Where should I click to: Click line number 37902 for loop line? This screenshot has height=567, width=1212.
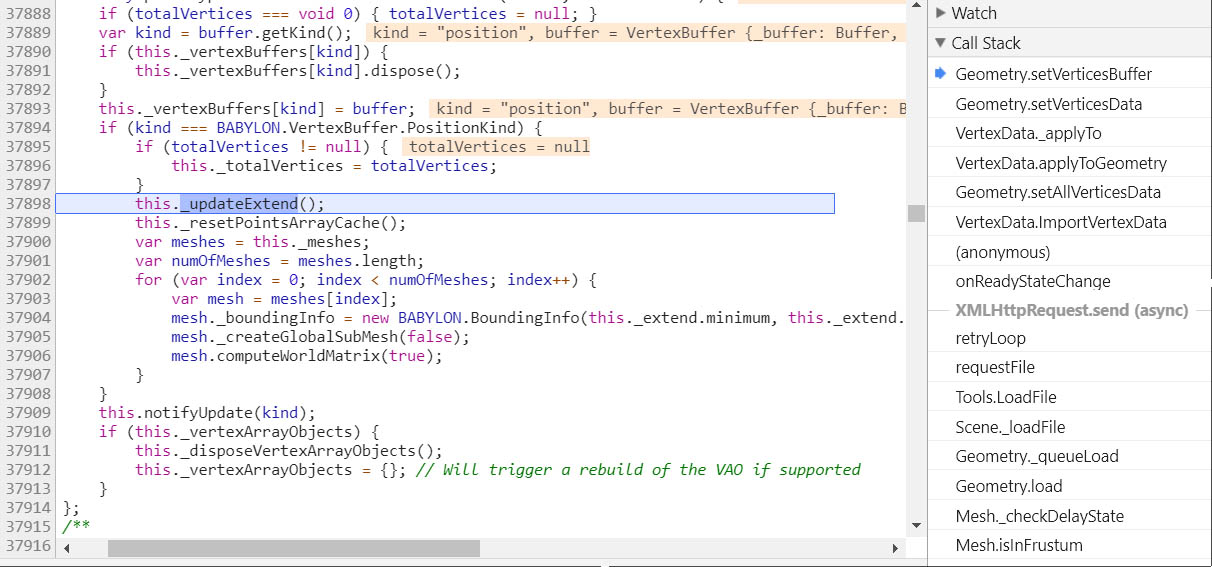[x=28, y=280]
